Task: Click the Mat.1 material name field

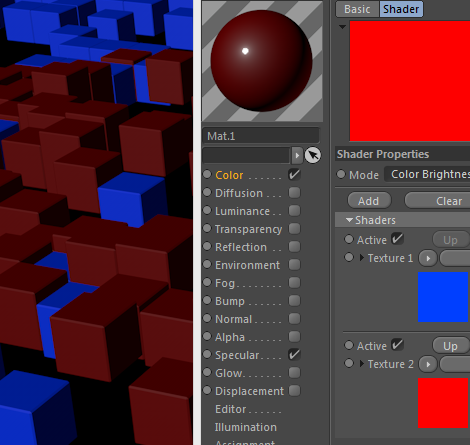Action: click(261, 136)
